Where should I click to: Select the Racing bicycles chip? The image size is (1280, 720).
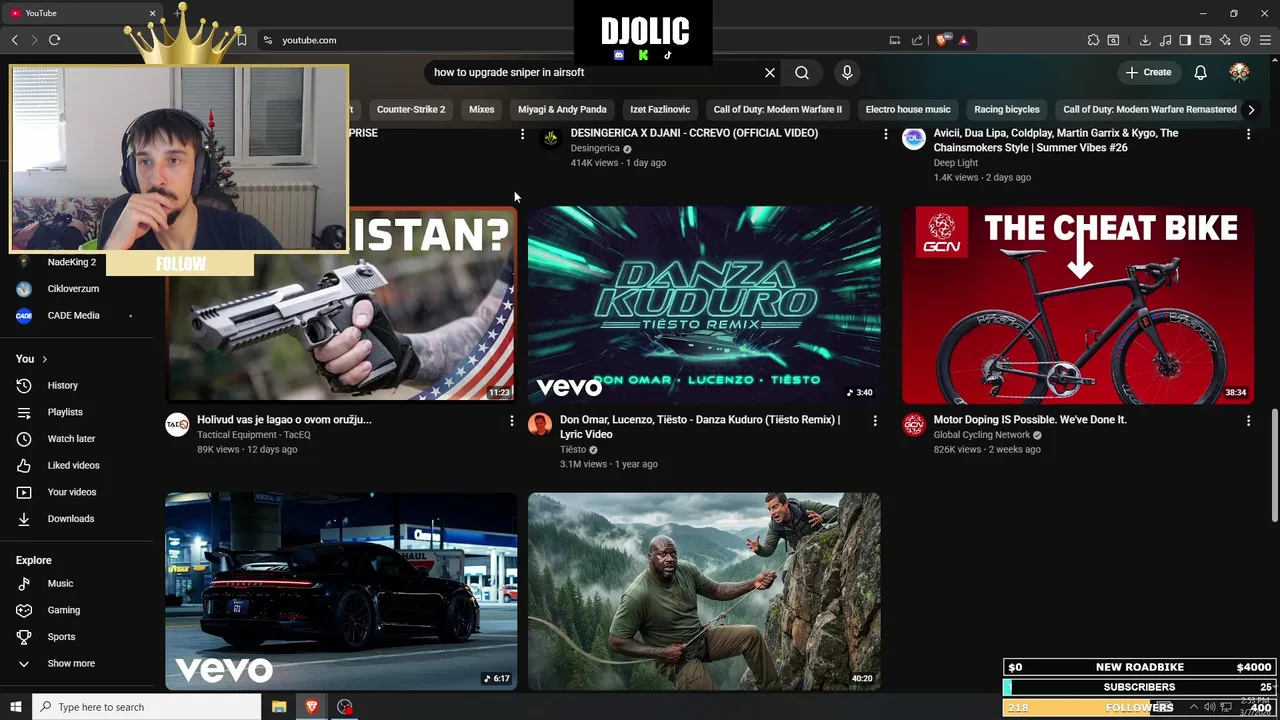tap(1007, 109)
